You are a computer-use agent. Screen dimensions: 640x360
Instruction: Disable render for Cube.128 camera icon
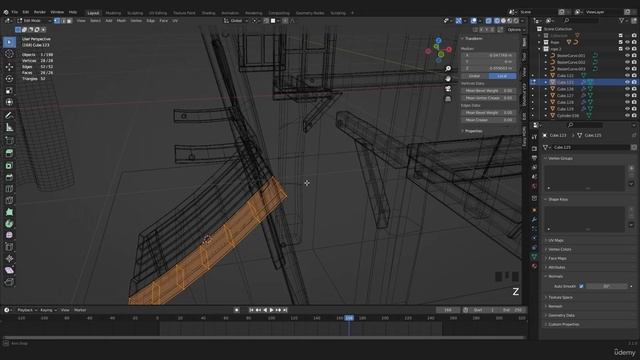[634, 102]
